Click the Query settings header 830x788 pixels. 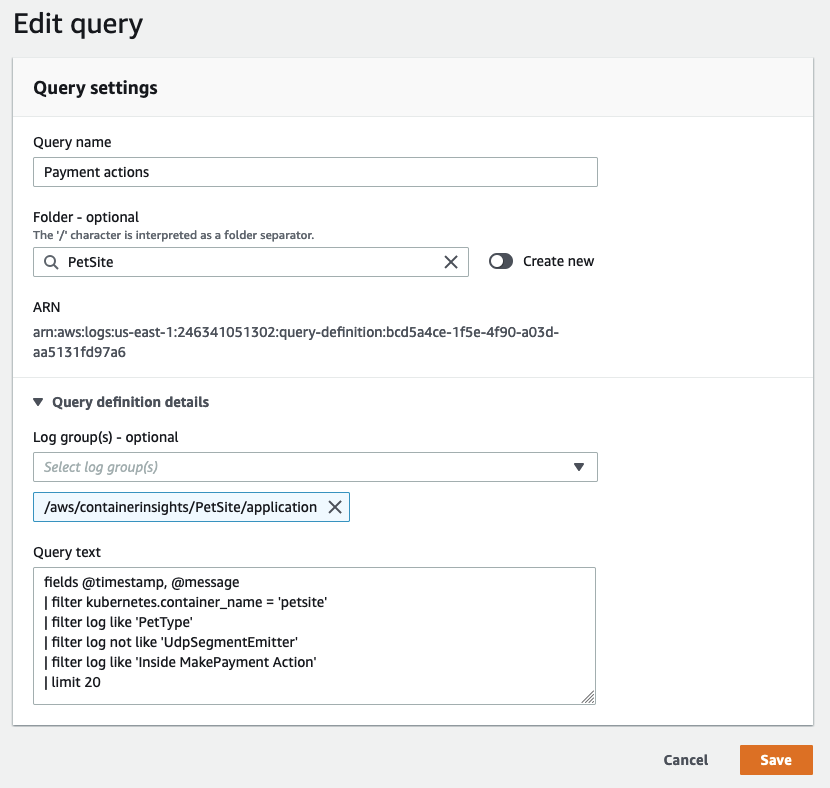95,88
